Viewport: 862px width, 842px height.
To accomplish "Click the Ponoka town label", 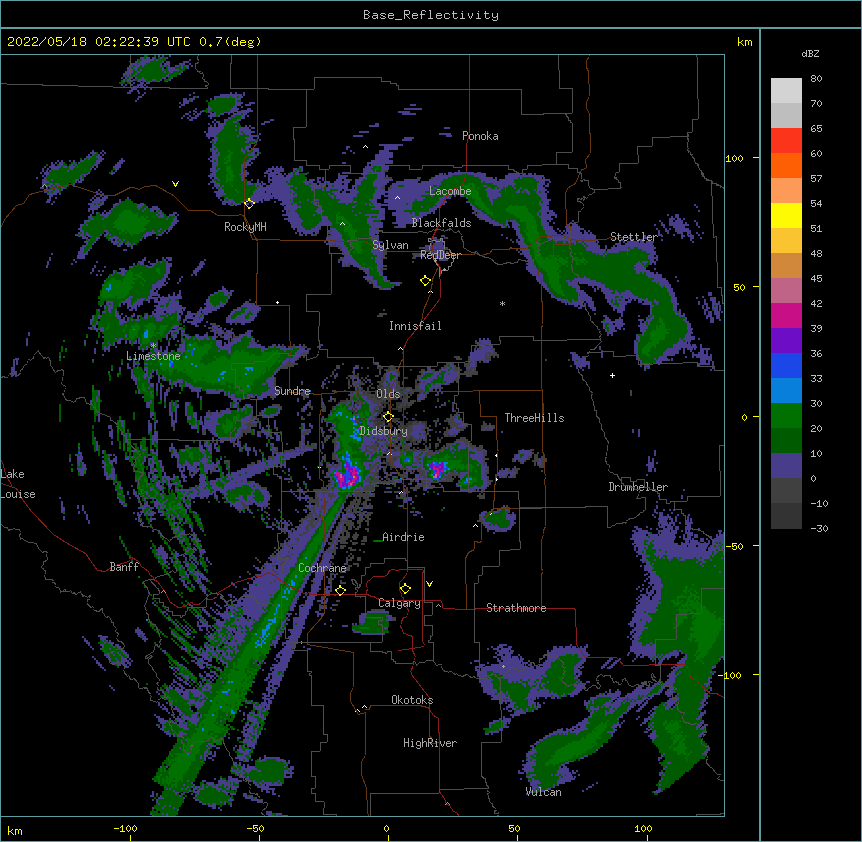I will pyautogui.click(x=480, y=136).
